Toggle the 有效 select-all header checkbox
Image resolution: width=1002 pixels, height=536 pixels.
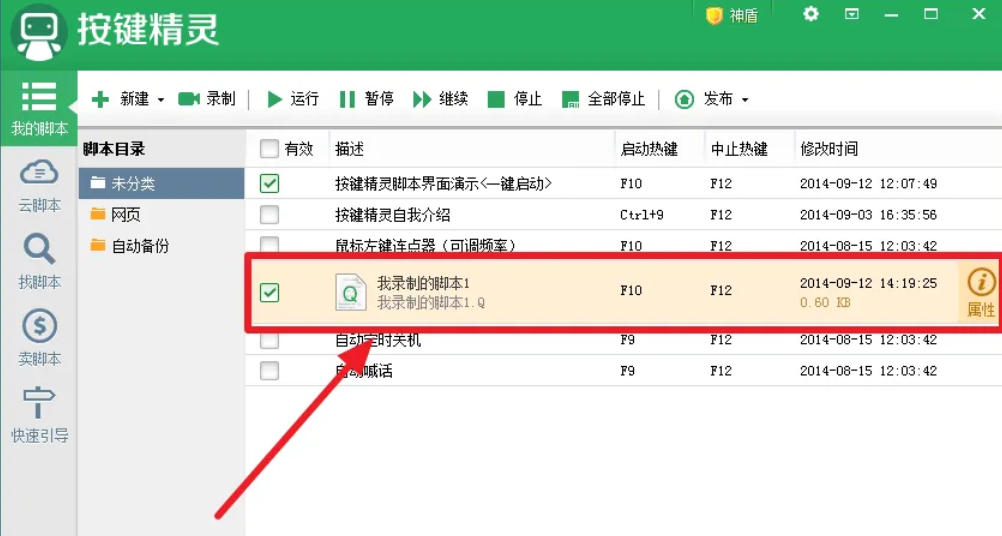click(269, 149)
